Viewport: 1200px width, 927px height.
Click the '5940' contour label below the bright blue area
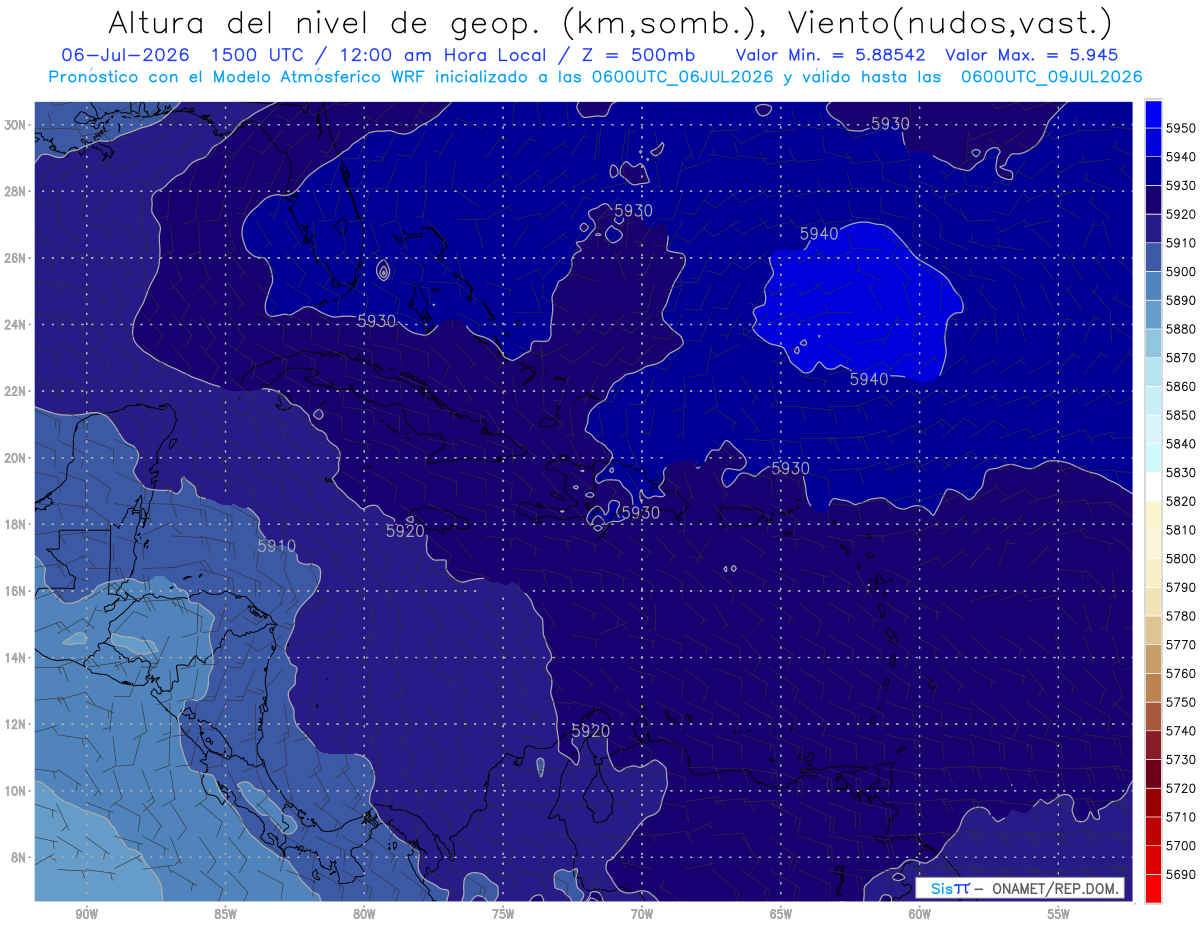click(x=869, y=379)
